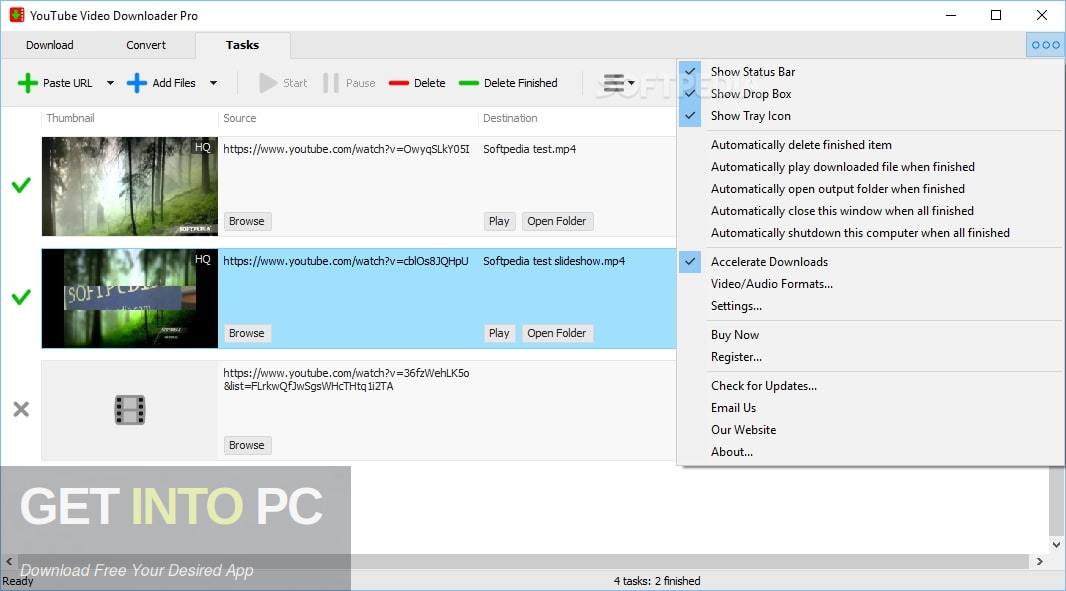Screen dimensions: 1066x591
Task: Click HQ badge on slideshow thumbnail
Action: 203,259
